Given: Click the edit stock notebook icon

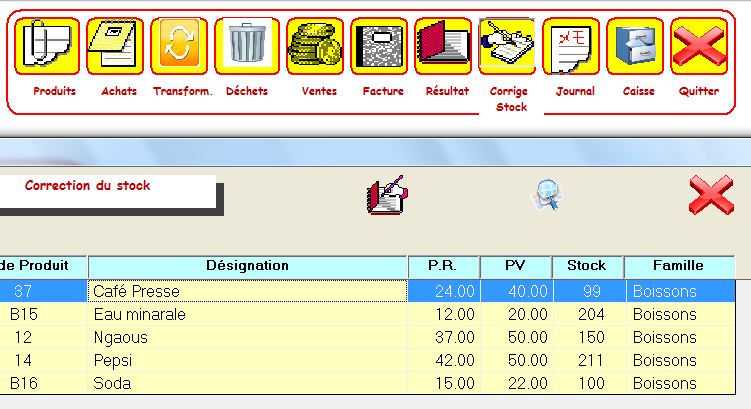Looking at the screenshot, I should 387,195.
